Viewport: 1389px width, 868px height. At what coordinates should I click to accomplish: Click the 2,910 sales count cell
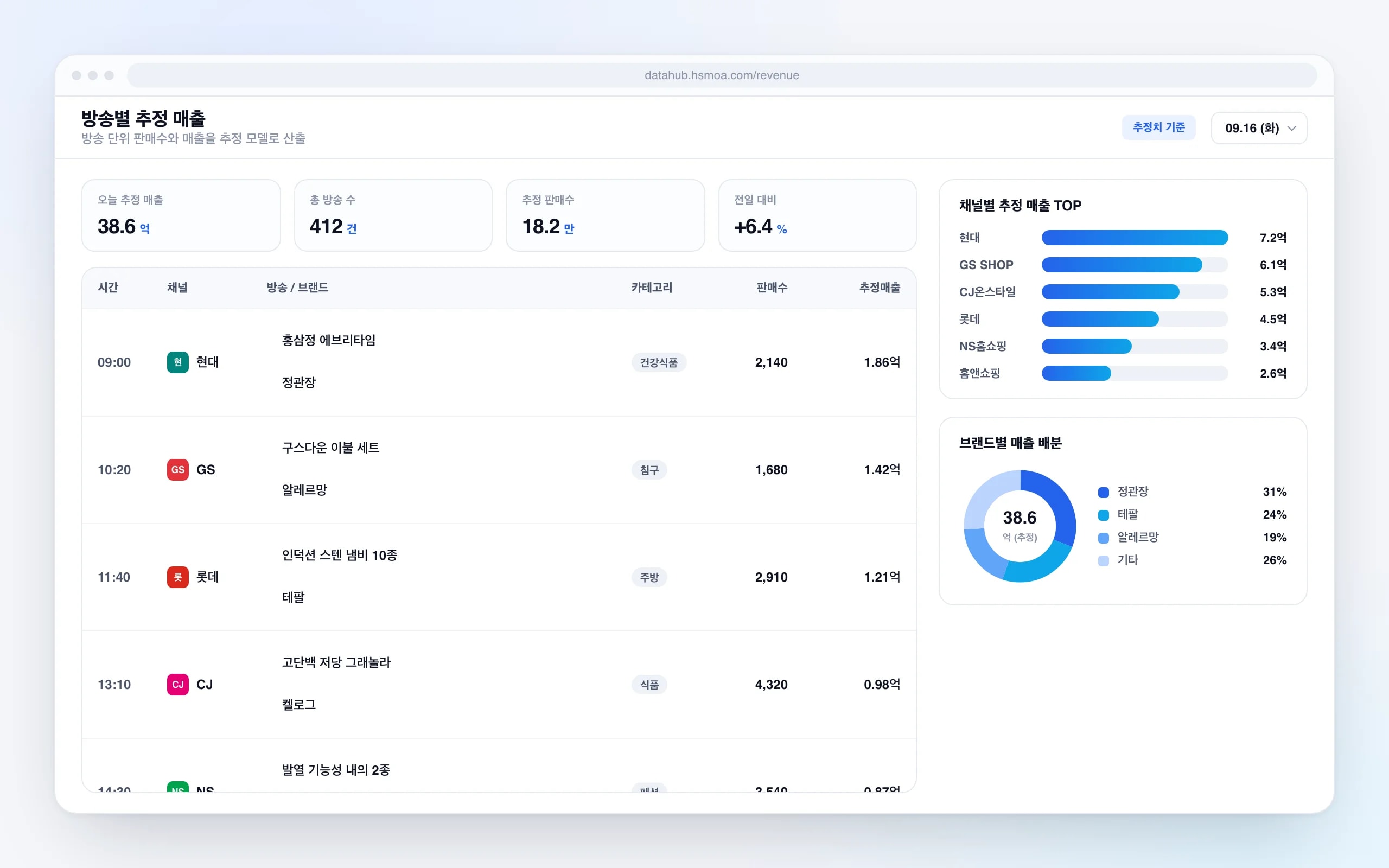(771, 577)
